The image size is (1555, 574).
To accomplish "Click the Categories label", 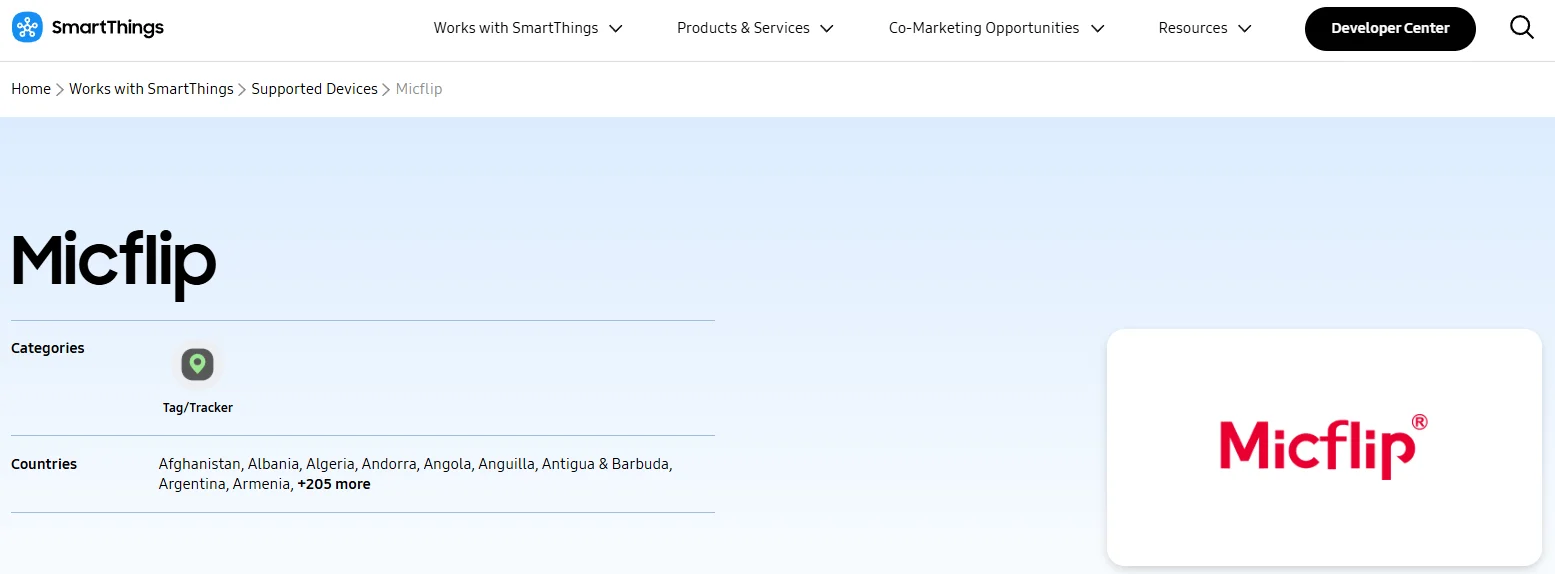I will [48, 348].
